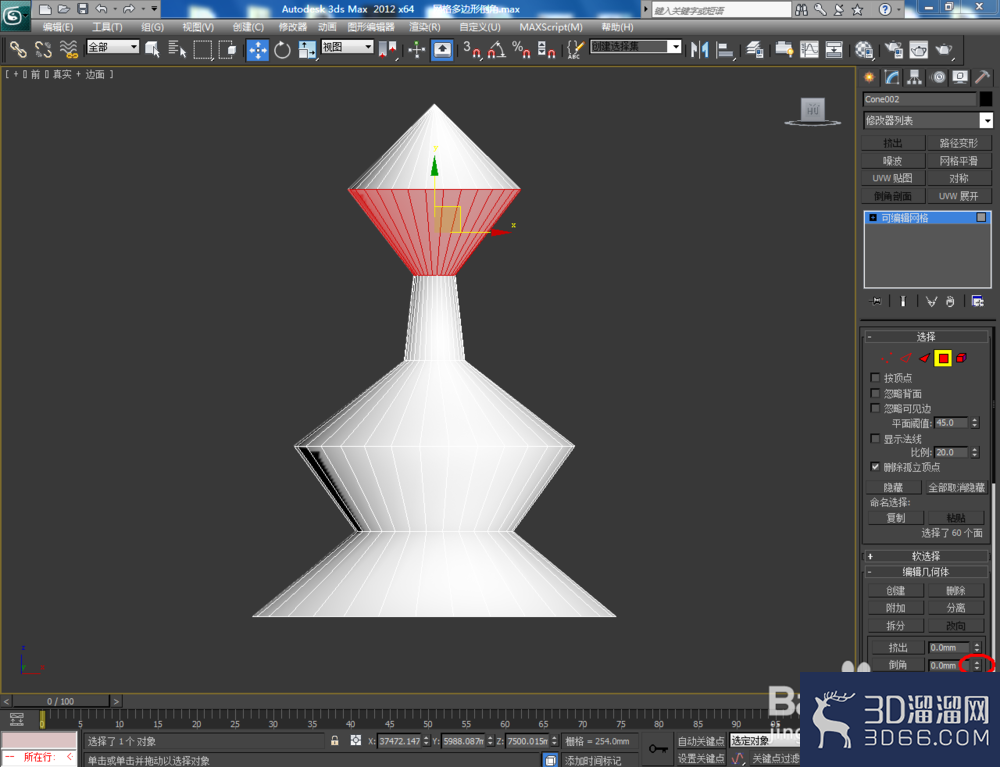
Task: Click Use Pivot Point Center icon
Action: point(388,50)
